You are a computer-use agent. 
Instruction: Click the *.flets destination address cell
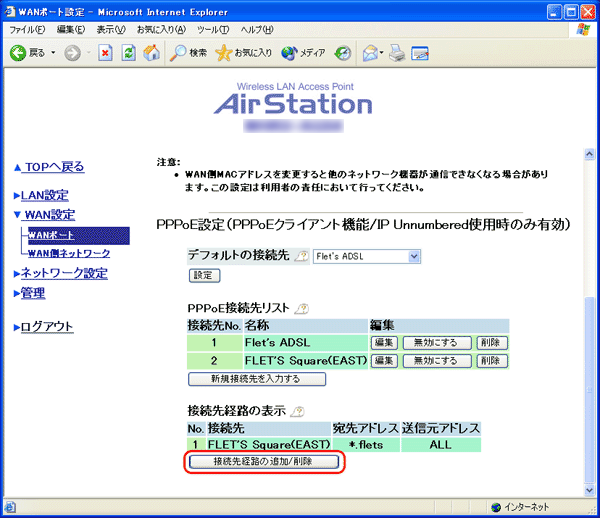click(x=366, y=445)
